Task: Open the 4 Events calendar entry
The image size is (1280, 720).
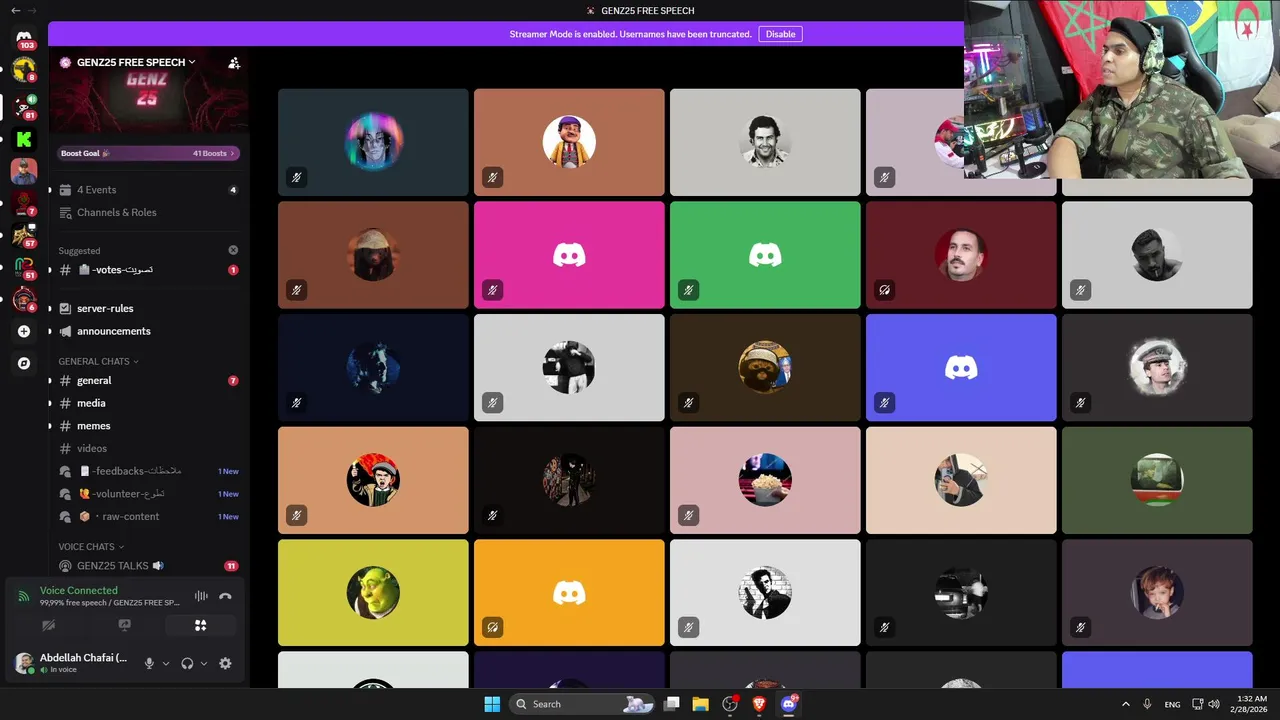Action: click(148, 190)
